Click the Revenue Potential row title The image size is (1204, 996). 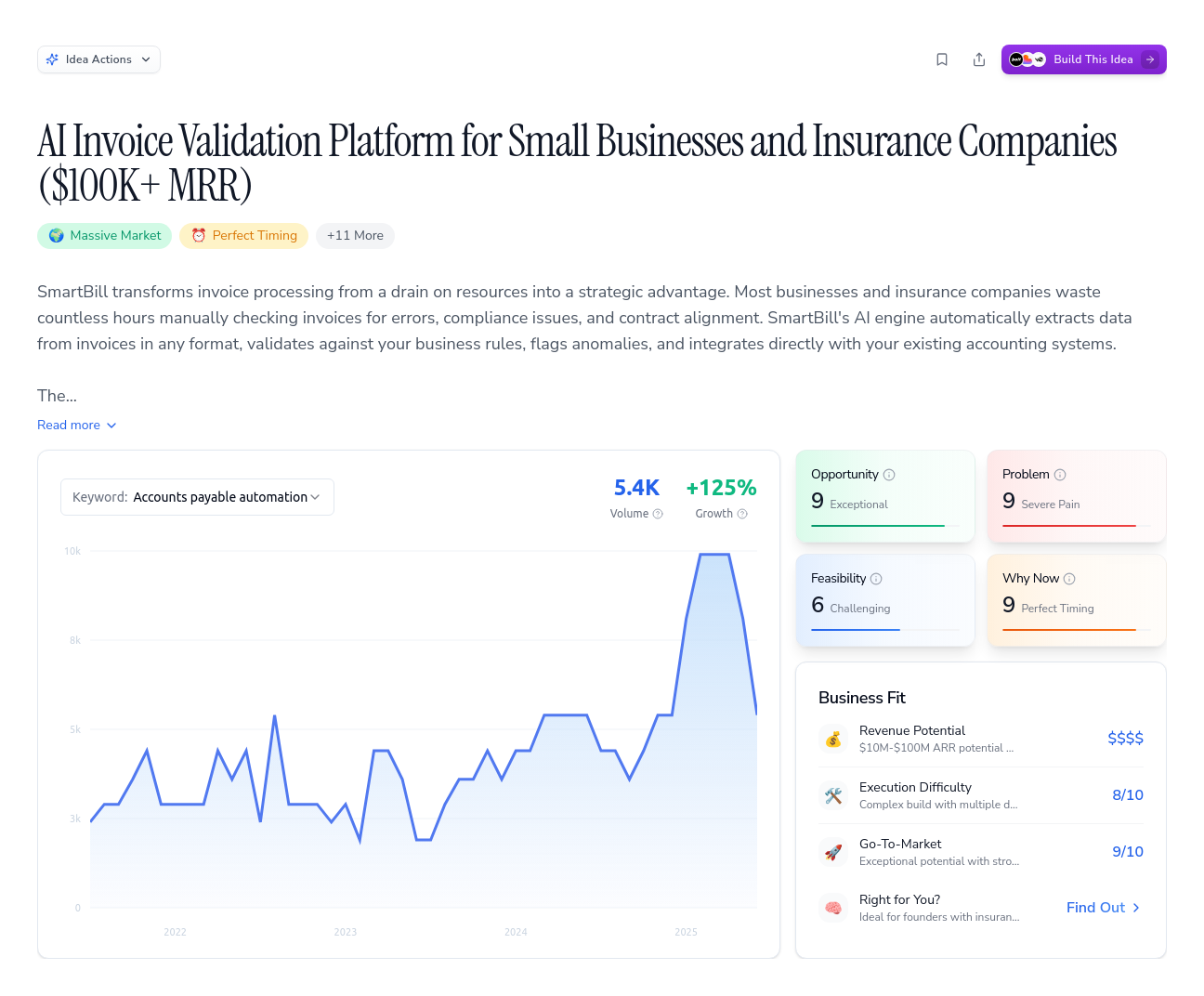click(912, 731)
